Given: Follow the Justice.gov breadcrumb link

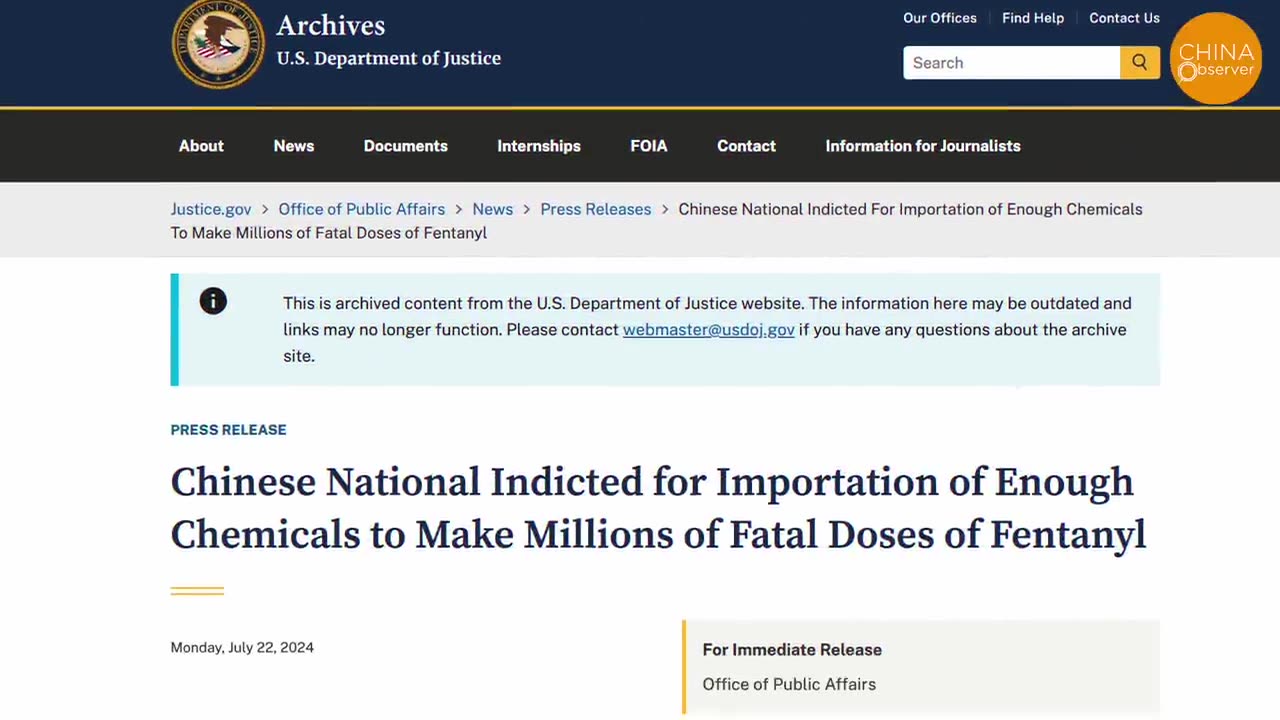Looking at the screenshot, I should point(211,209).
